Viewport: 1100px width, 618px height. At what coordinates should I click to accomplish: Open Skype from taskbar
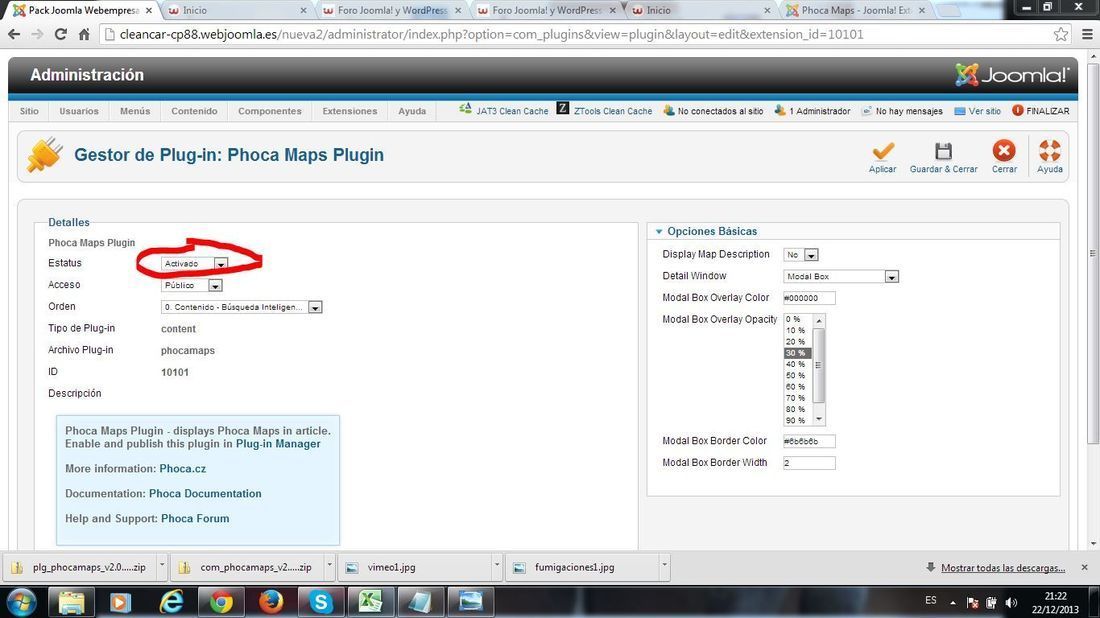coord(321,602)
